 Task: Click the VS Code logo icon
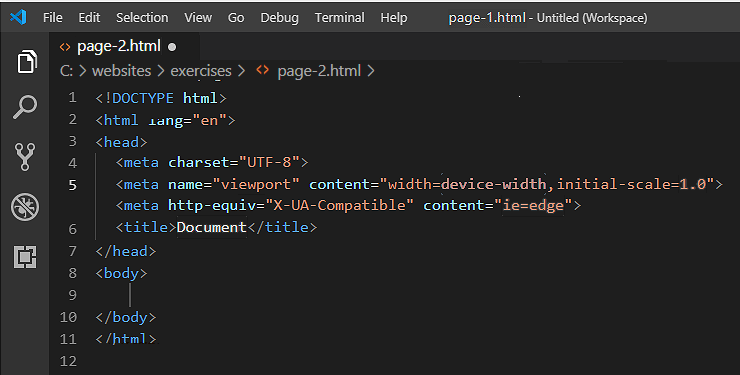pyautogui.click(x=18, y=17)
